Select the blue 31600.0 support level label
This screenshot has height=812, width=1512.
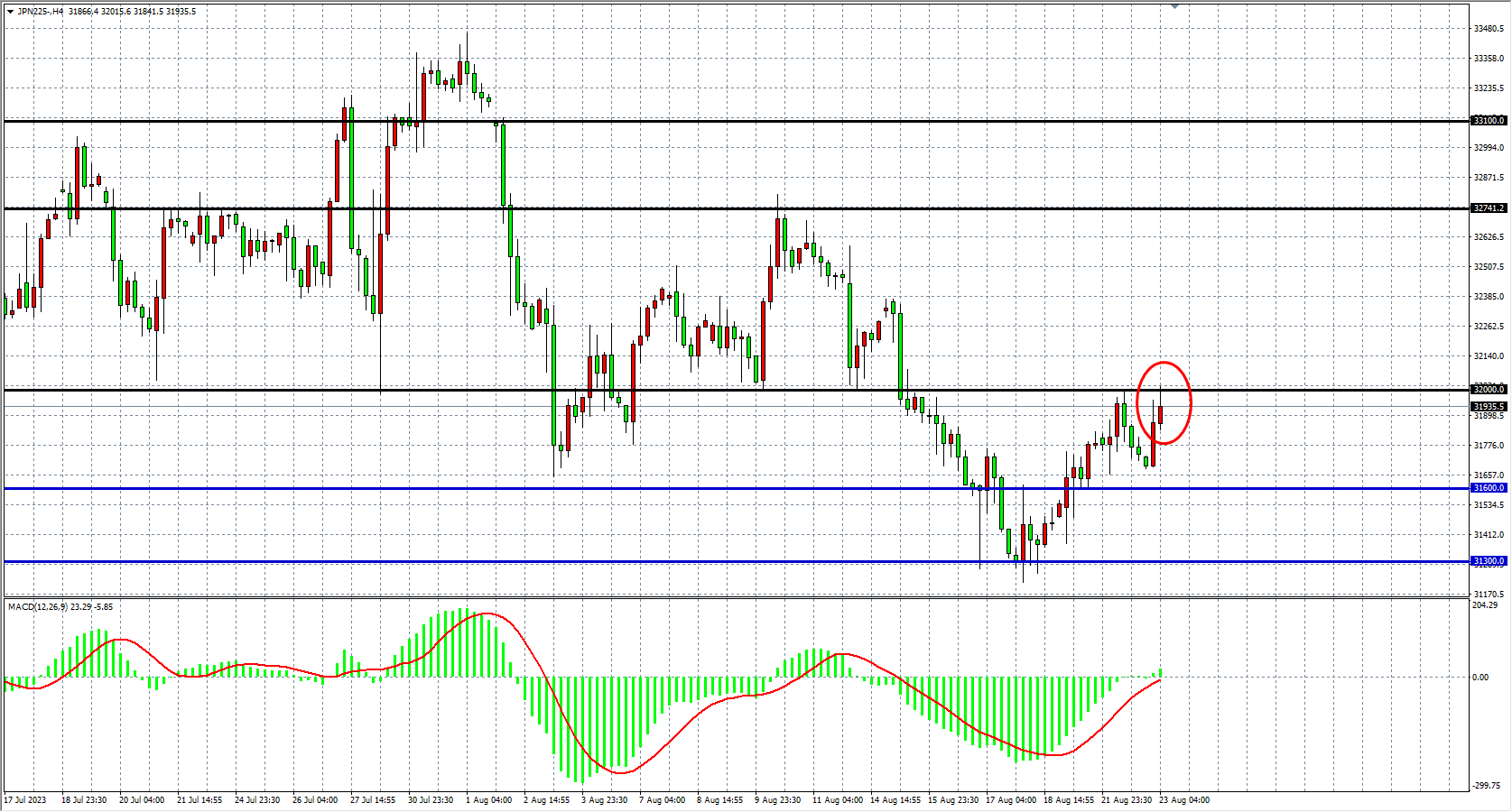point(1489,488)
